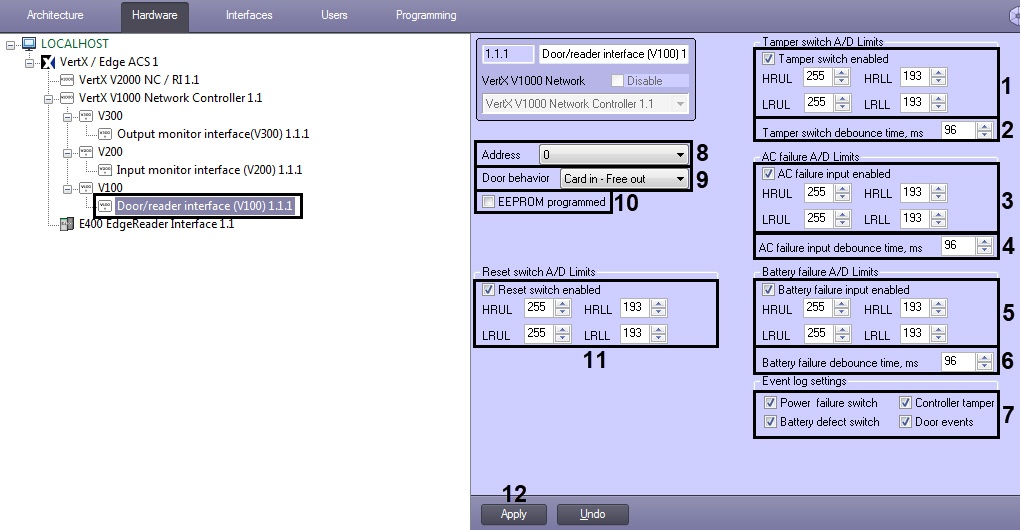Click the AC failure input debounce time spinner
The width and height of the screenshot is (1020, 530).
pyautogui.click(x=985, y=245)
